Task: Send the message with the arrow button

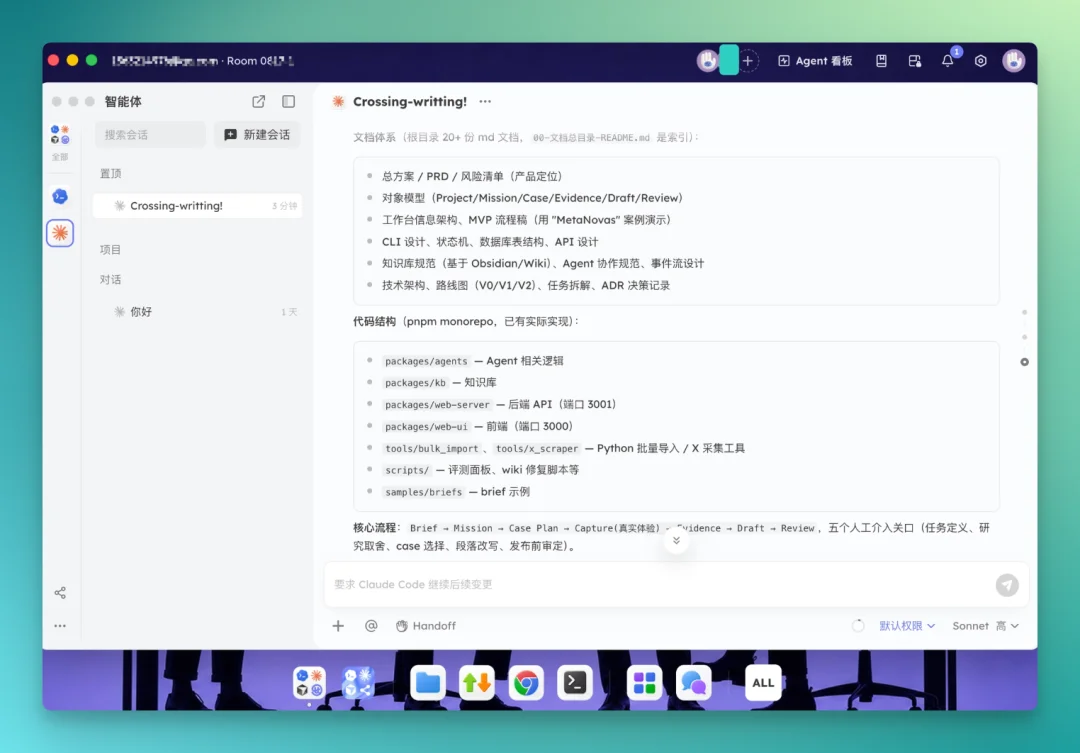Action: tap(1007, 585)
